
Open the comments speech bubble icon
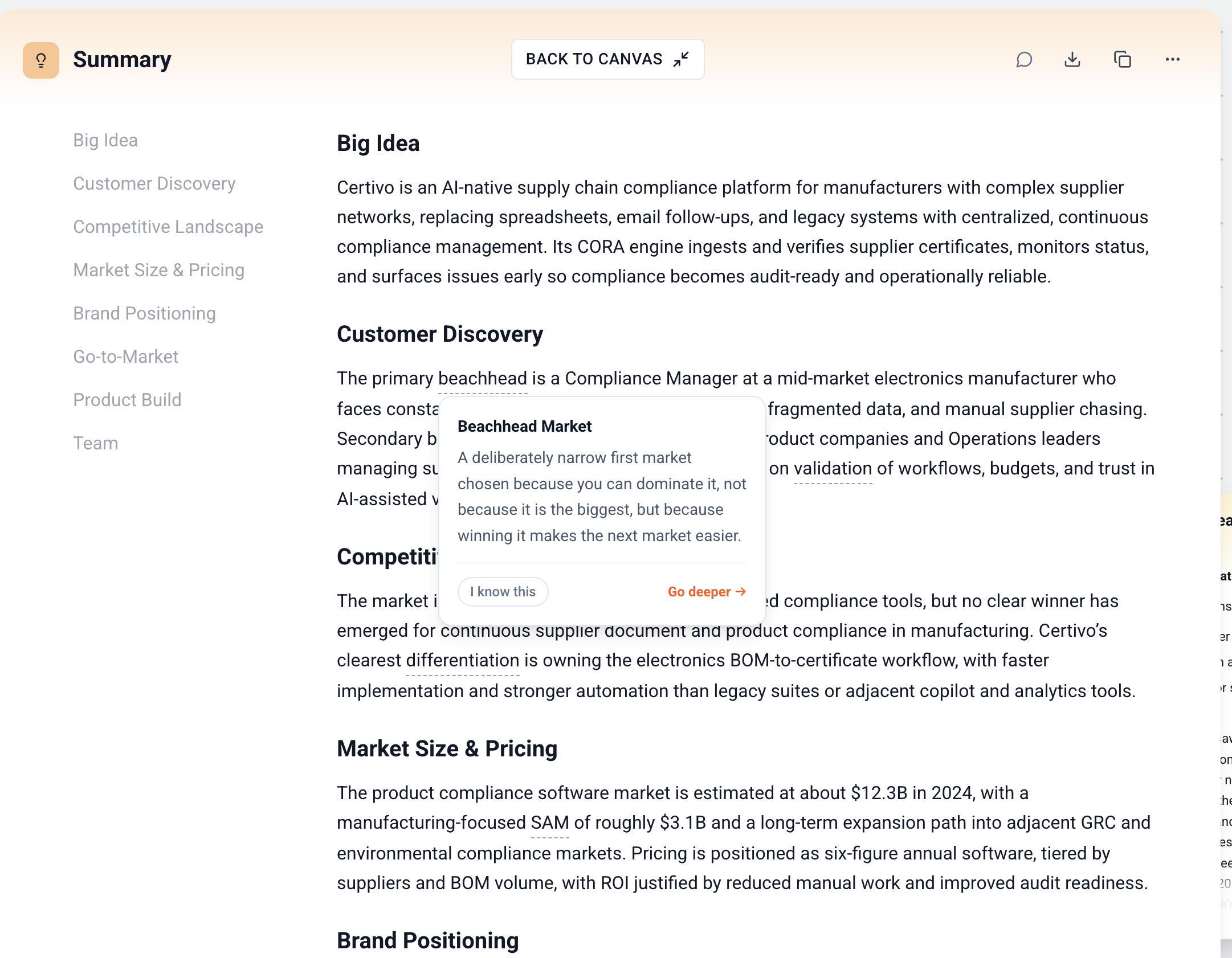(x=1024, y=59)
